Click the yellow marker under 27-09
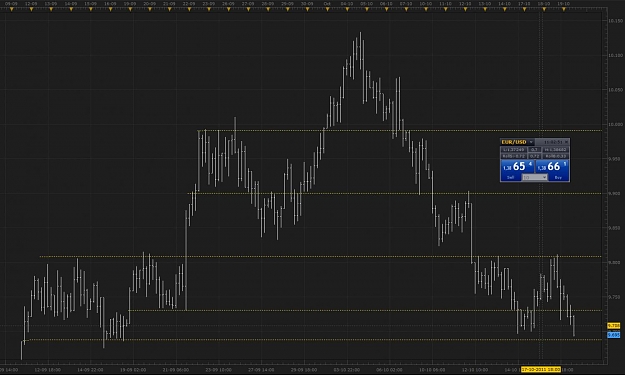 [248, 9]
